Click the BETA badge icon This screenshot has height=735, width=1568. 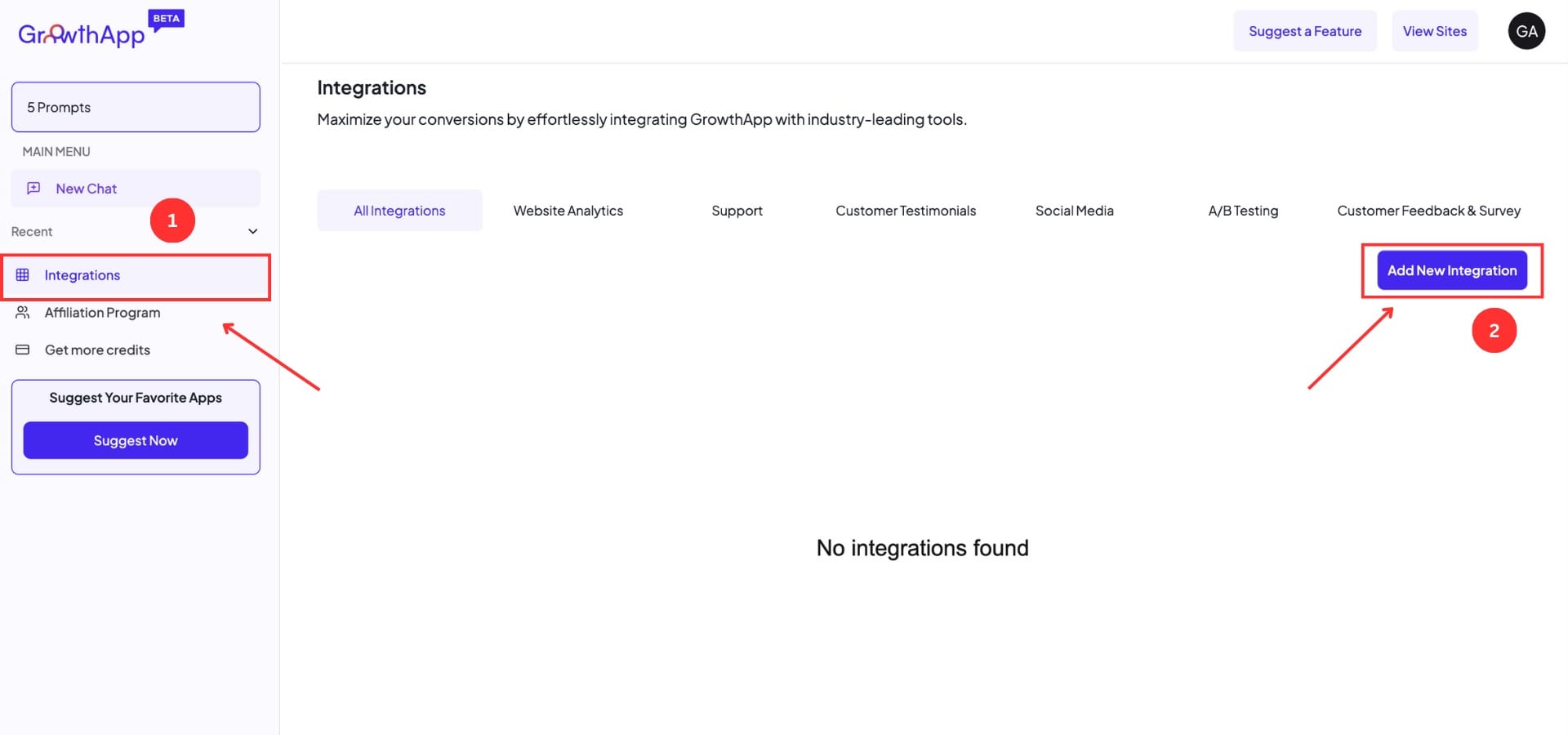click(x=167, y=20)
